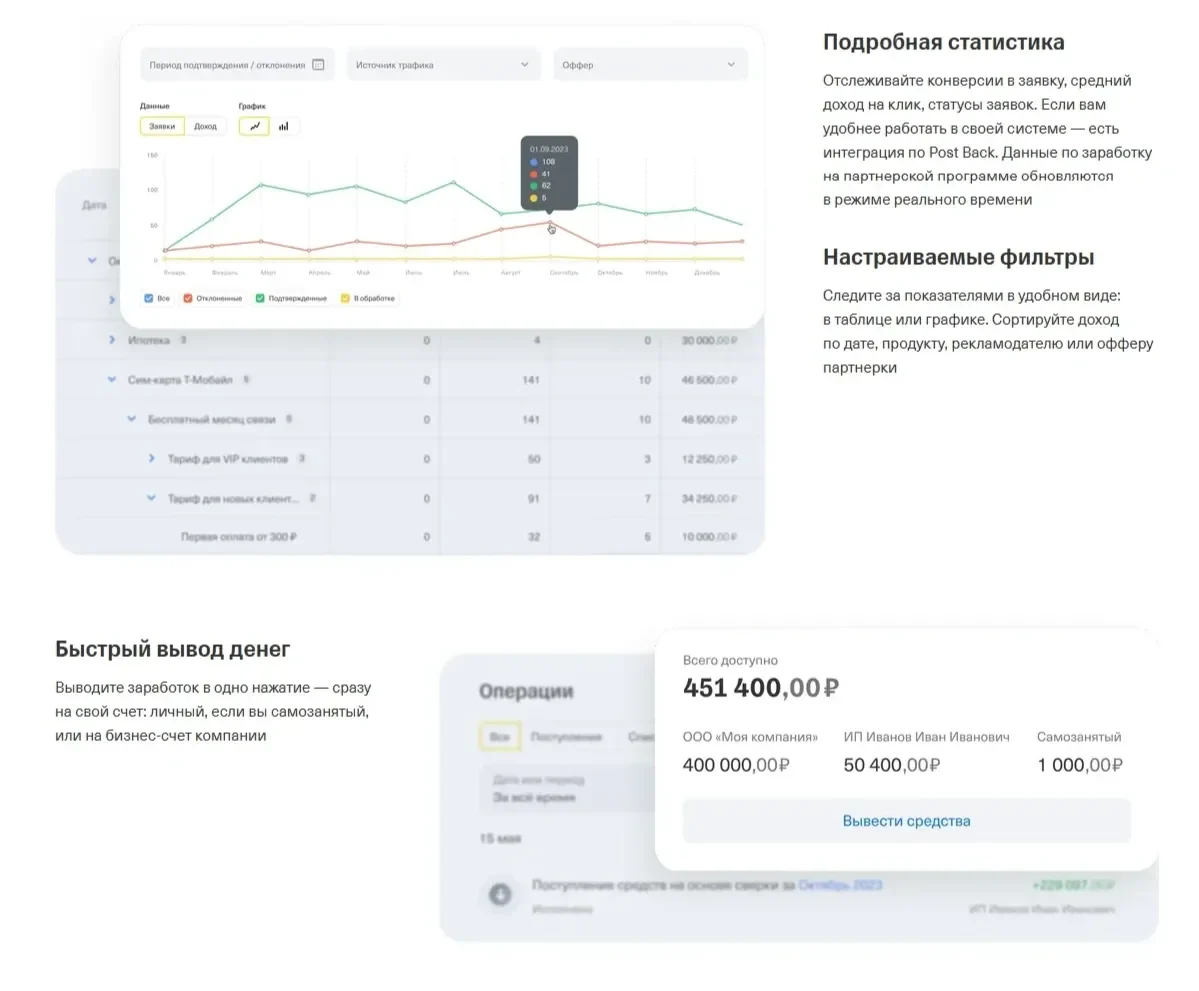1199x991 pixels.
Task: Select the Доход data tab
Action: tap(205, 126)
